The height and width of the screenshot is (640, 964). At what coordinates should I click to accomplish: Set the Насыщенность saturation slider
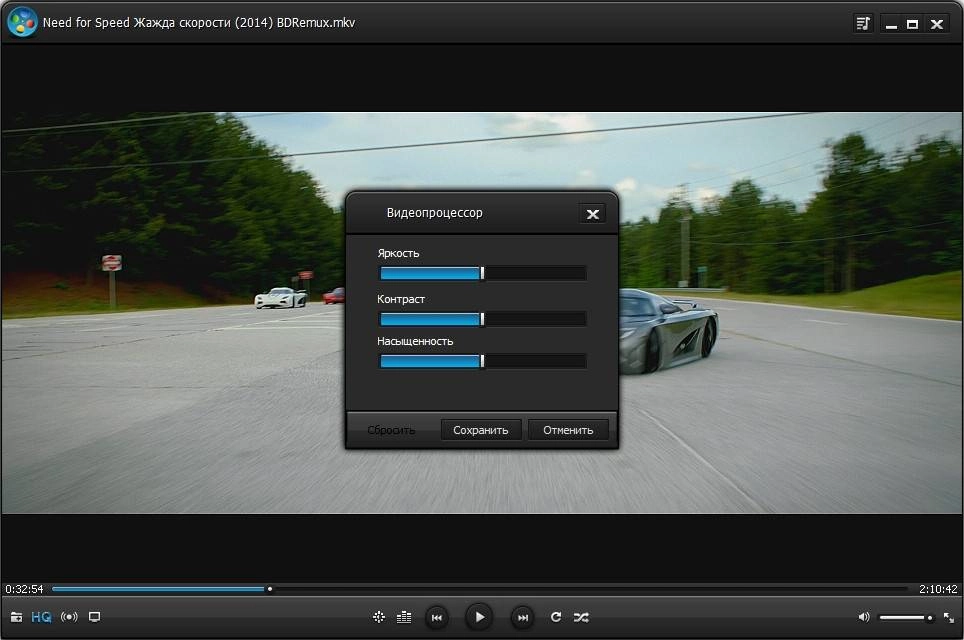coord(483,361)
